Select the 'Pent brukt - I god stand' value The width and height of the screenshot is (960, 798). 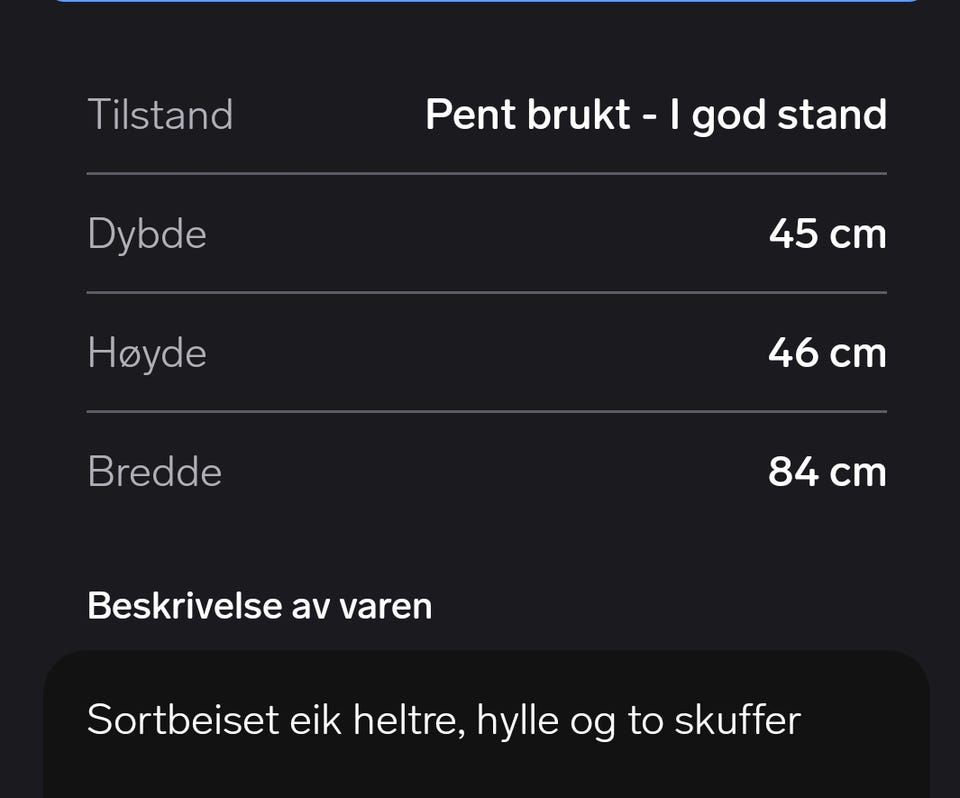[656, 115]
